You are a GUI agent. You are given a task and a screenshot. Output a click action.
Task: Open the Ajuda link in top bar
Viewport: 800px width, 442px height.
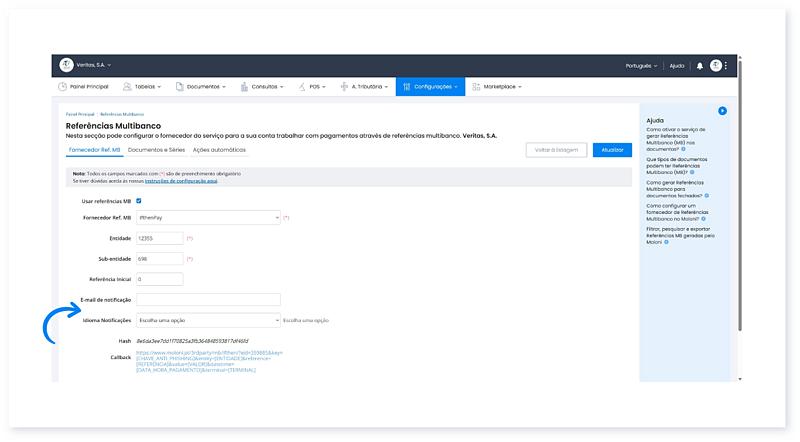(x=677, y=66)
